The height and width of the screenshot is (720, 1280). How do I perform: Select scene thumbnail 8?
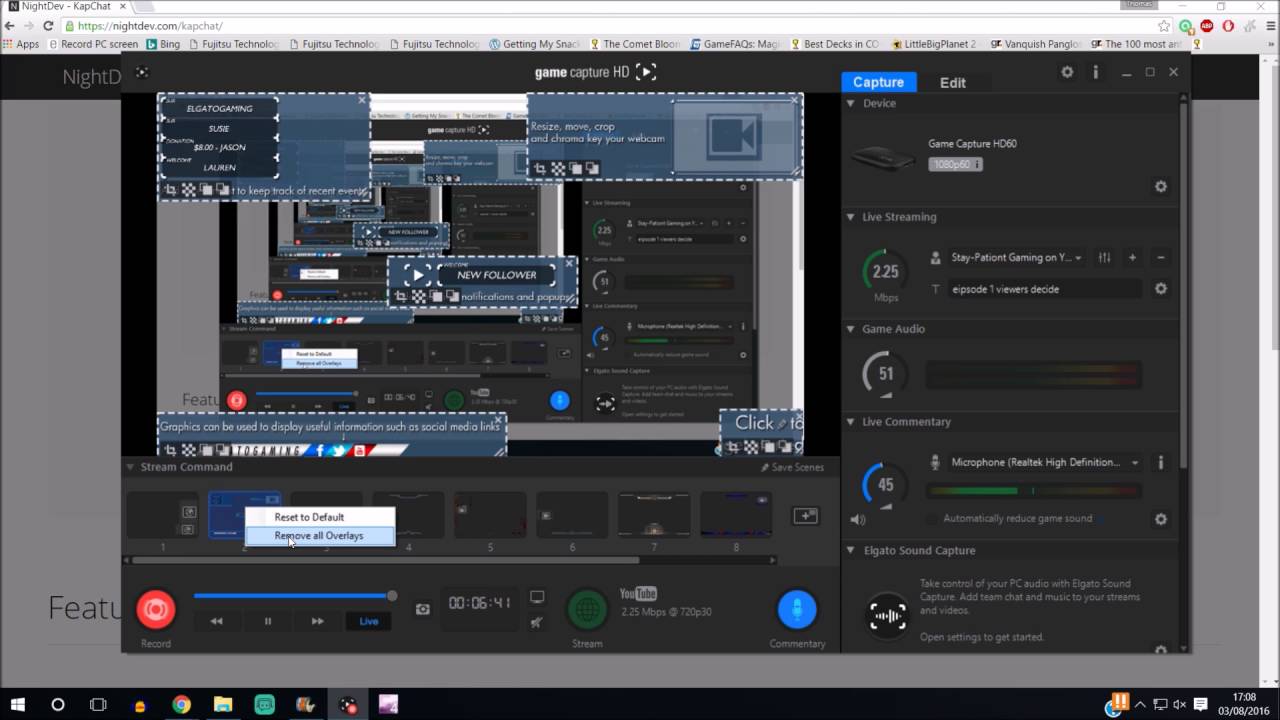pos(736,516)
